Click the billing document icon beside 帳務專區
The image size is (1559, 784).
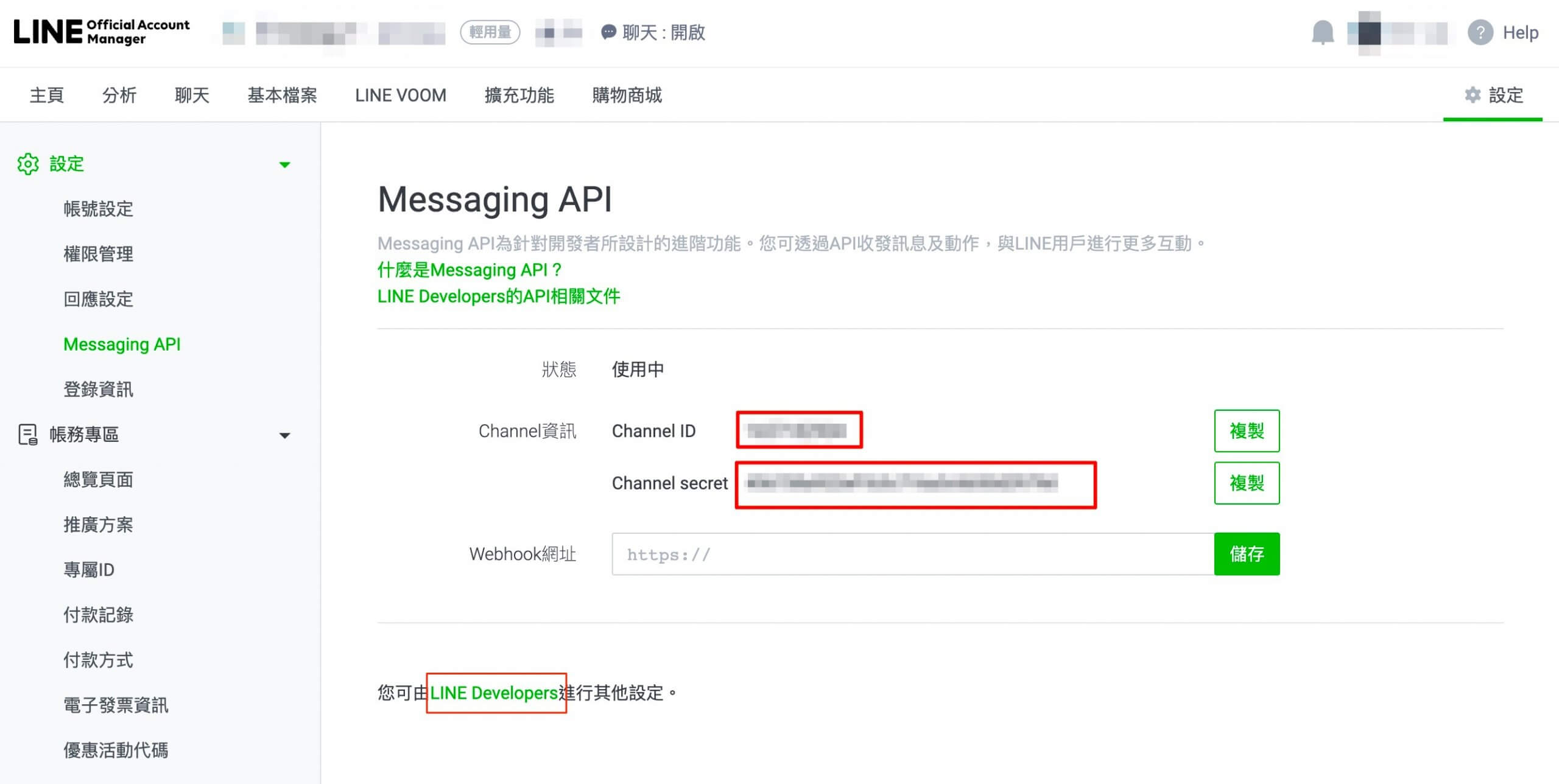tap(28, 435)
